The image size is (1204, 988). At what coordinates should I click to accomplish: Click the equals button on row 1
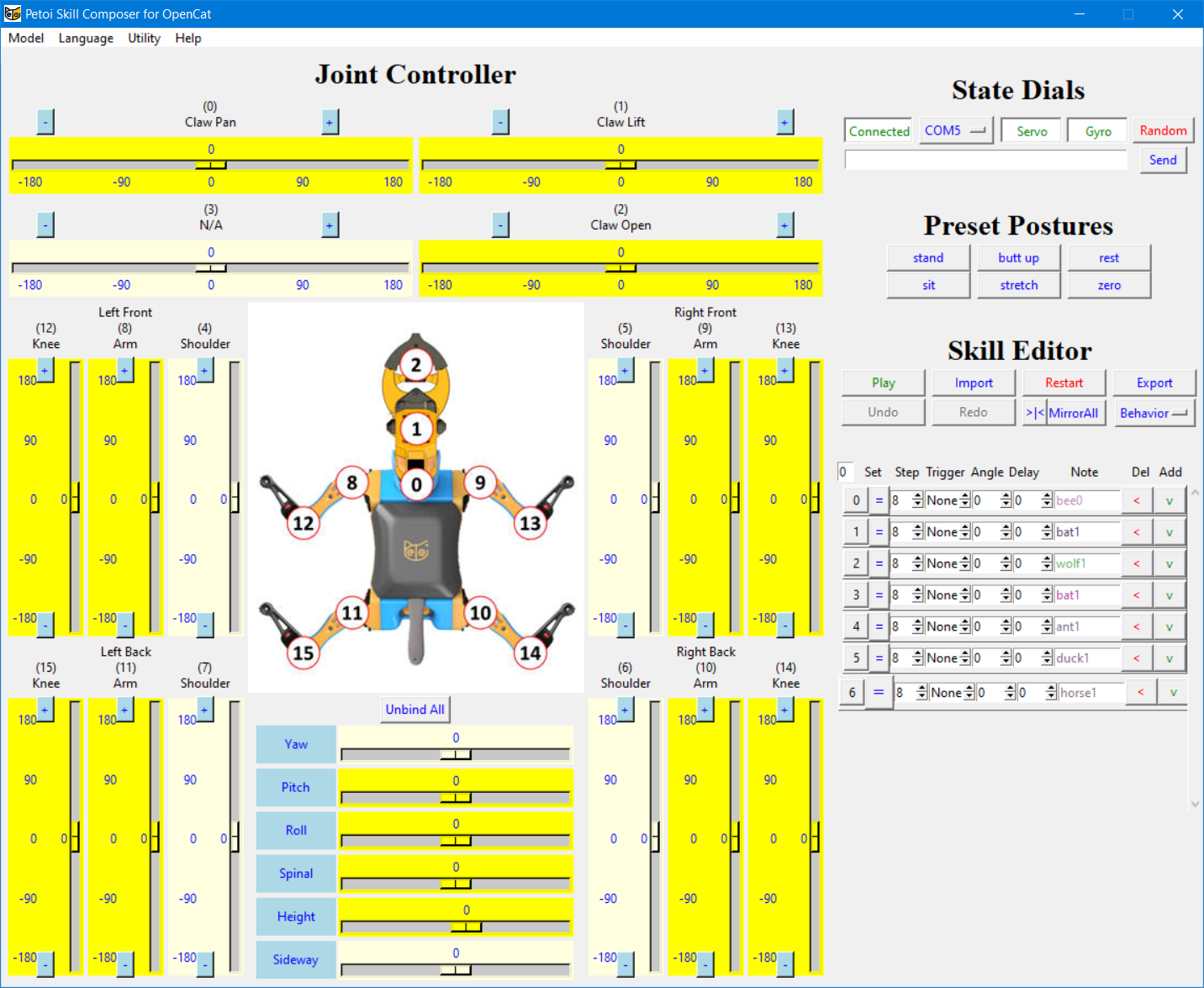pyautogui.click(x=879, y=532)
